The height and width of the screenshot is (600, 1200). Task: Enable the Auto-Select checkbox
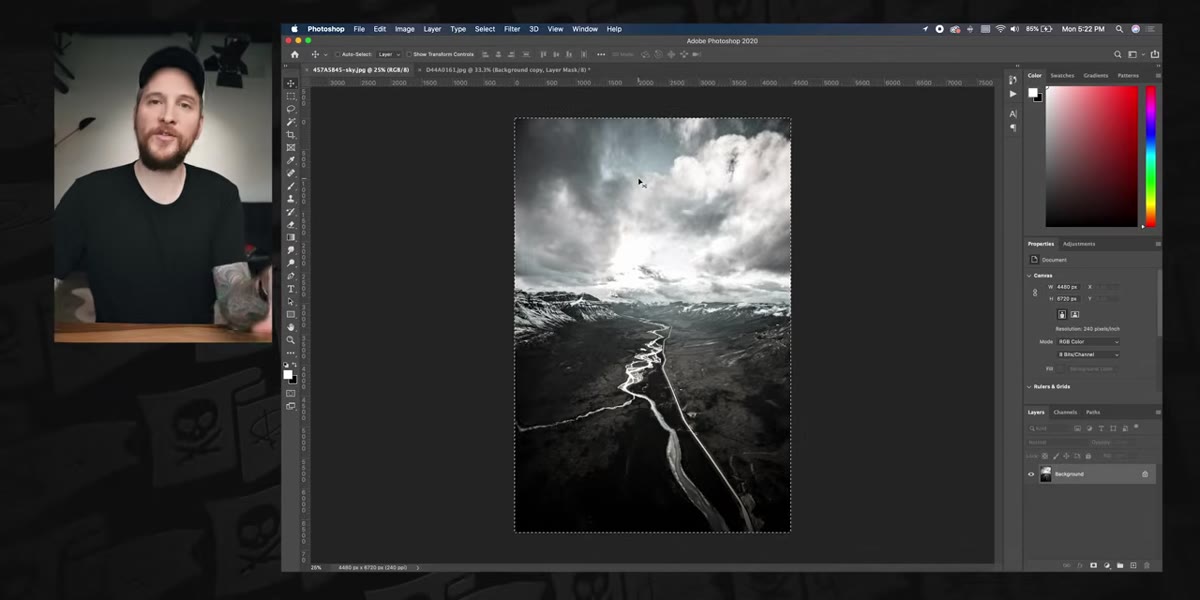click(x=338, y=54)
